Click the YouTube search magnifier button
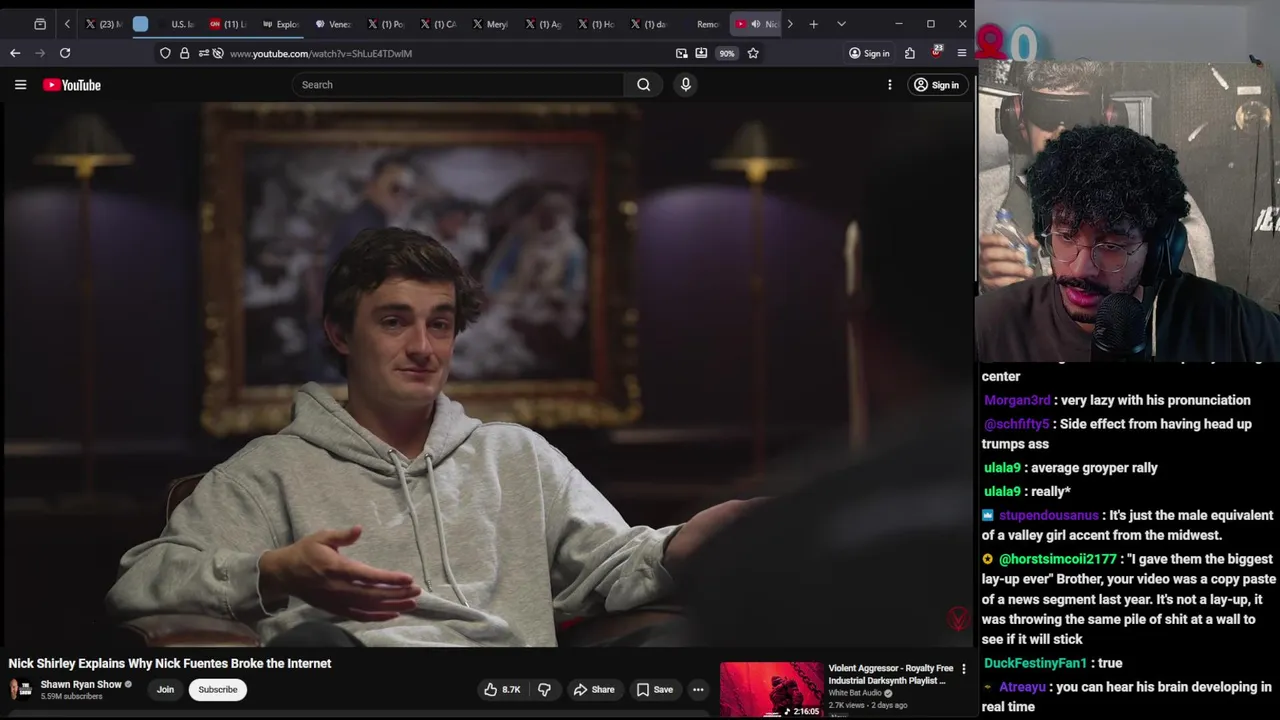This screenshot has width=1280, height=720. pos(644,85)
